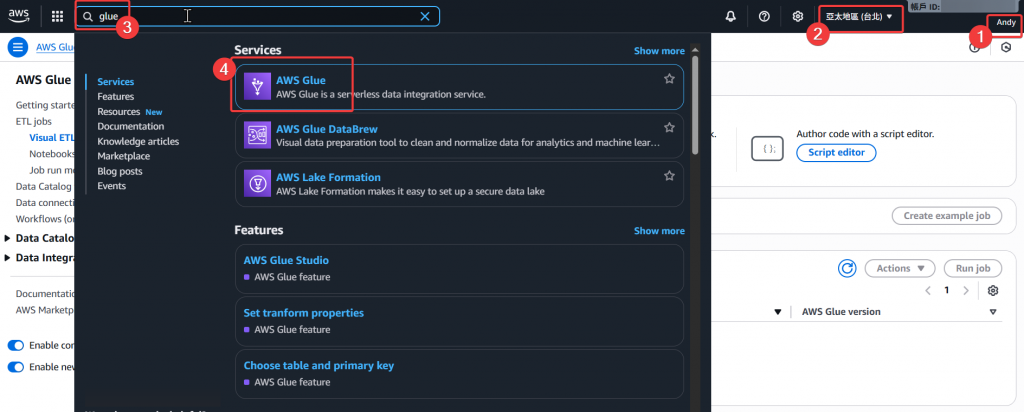Click the Script editor button
This screenshot has width=1024, height=412.
coord(836,152)
